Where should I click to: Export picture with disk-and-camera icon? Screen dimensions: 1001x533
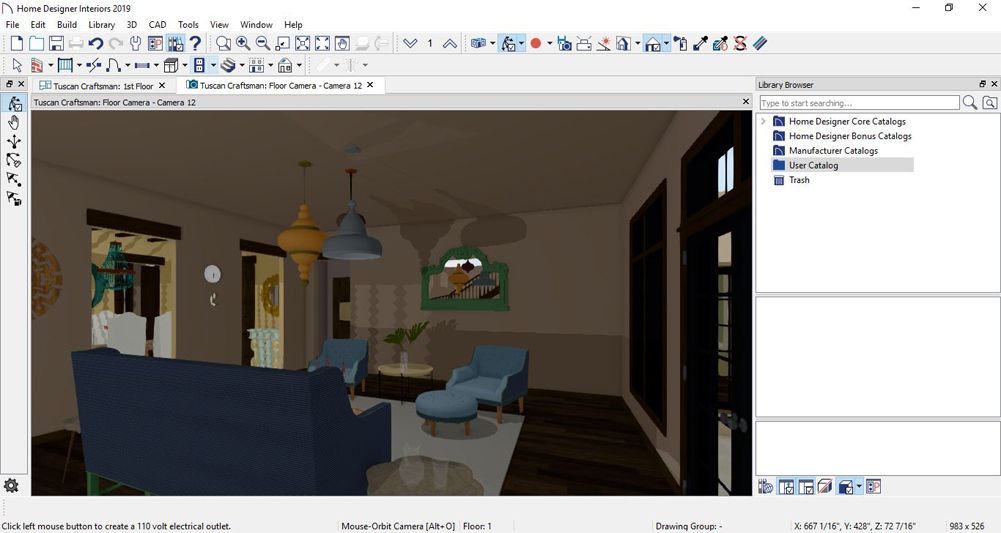[564, 43]
